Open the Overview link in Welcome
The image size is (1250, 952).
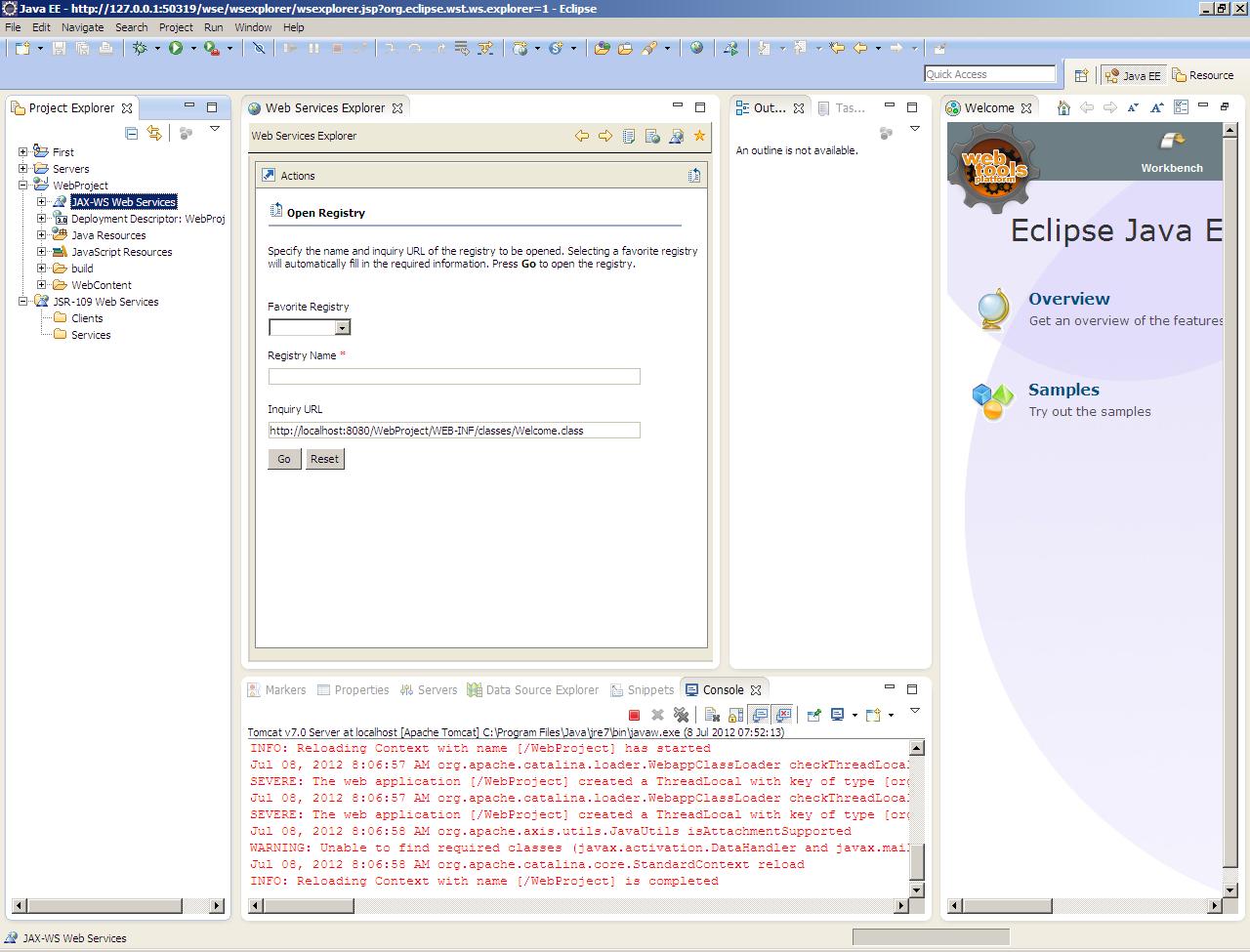(1069, 300)
